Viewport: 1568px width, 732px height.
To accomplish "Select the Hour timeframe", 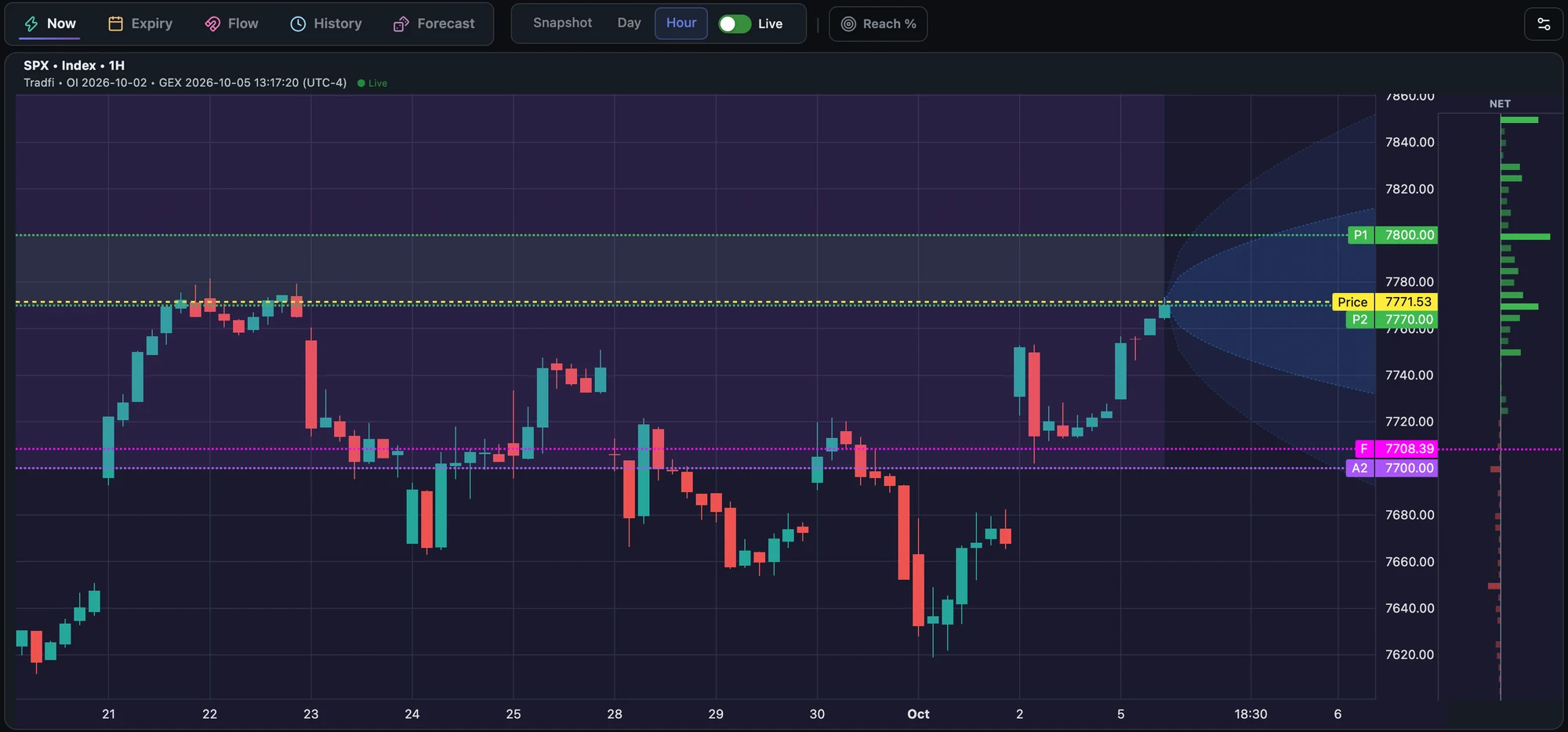I will coord(681,23).
